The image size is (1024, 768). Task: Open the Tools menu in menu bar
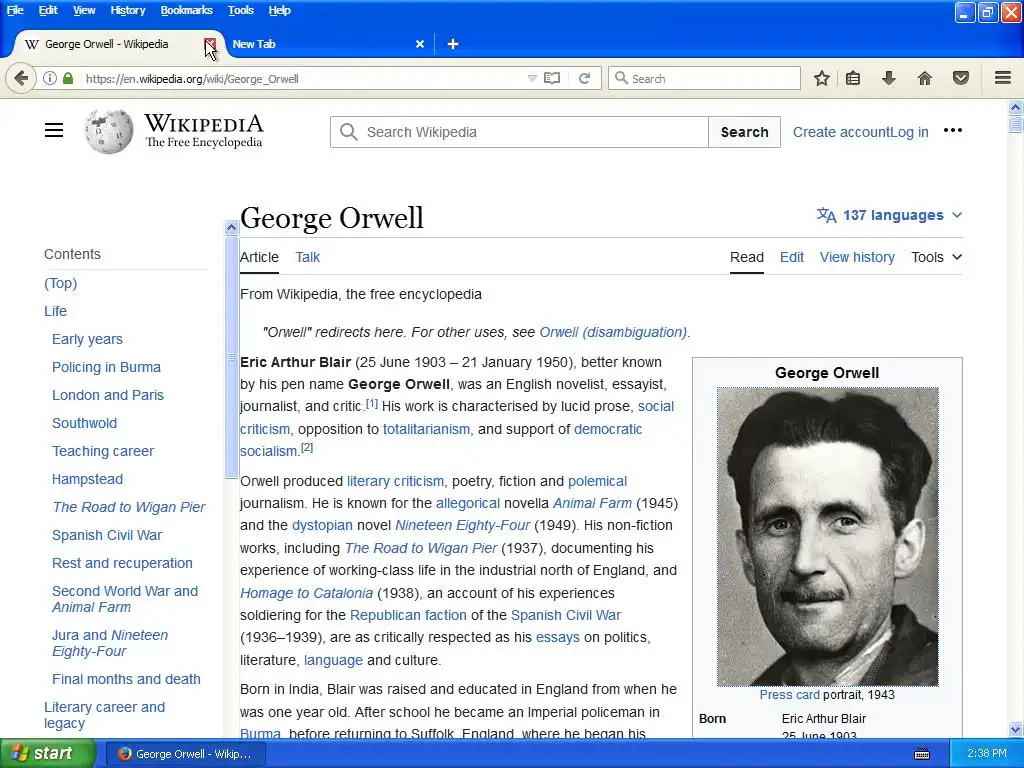click(240, 10)
